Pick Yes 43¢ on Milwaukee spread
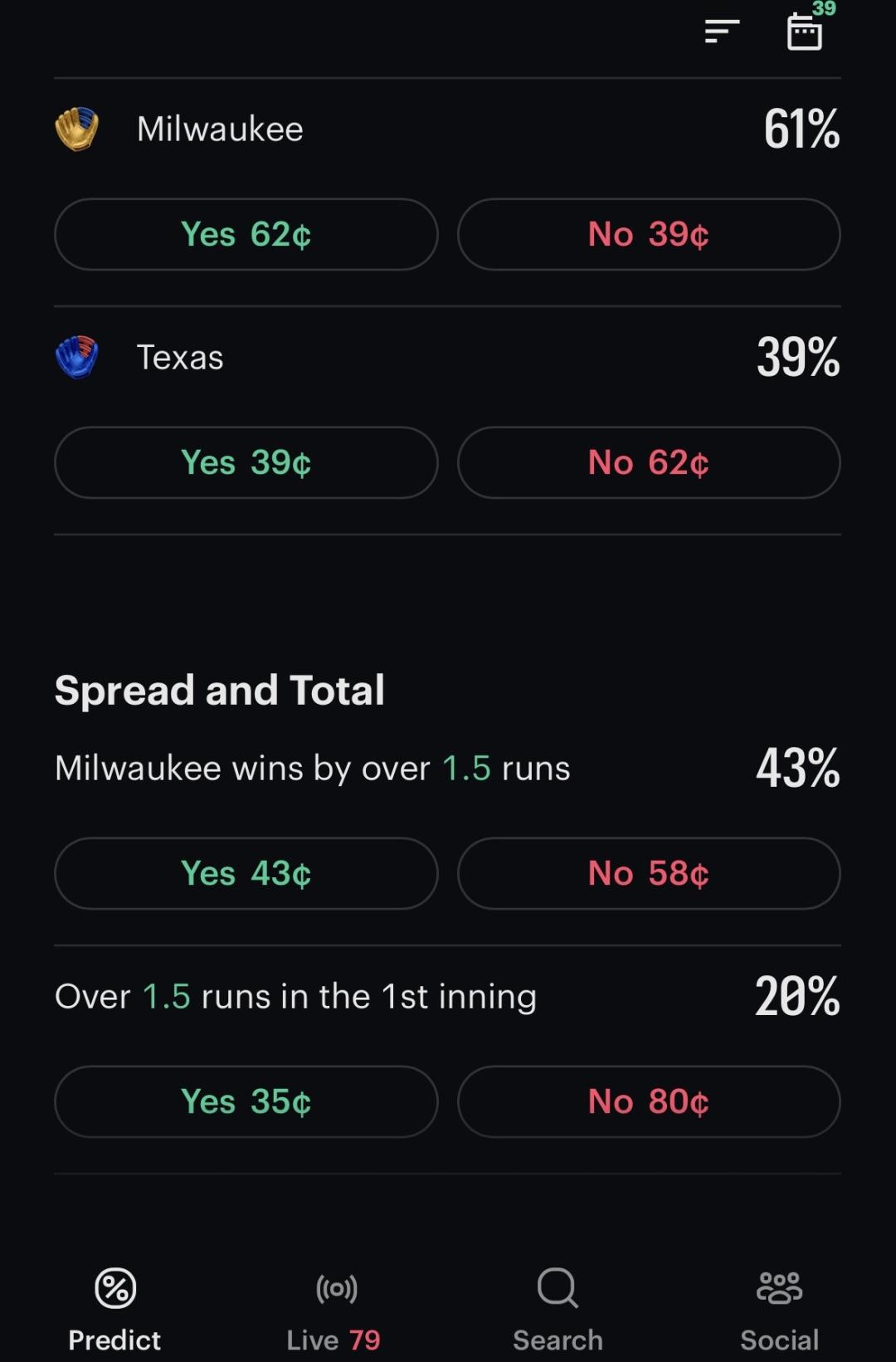 coord(246,873)
